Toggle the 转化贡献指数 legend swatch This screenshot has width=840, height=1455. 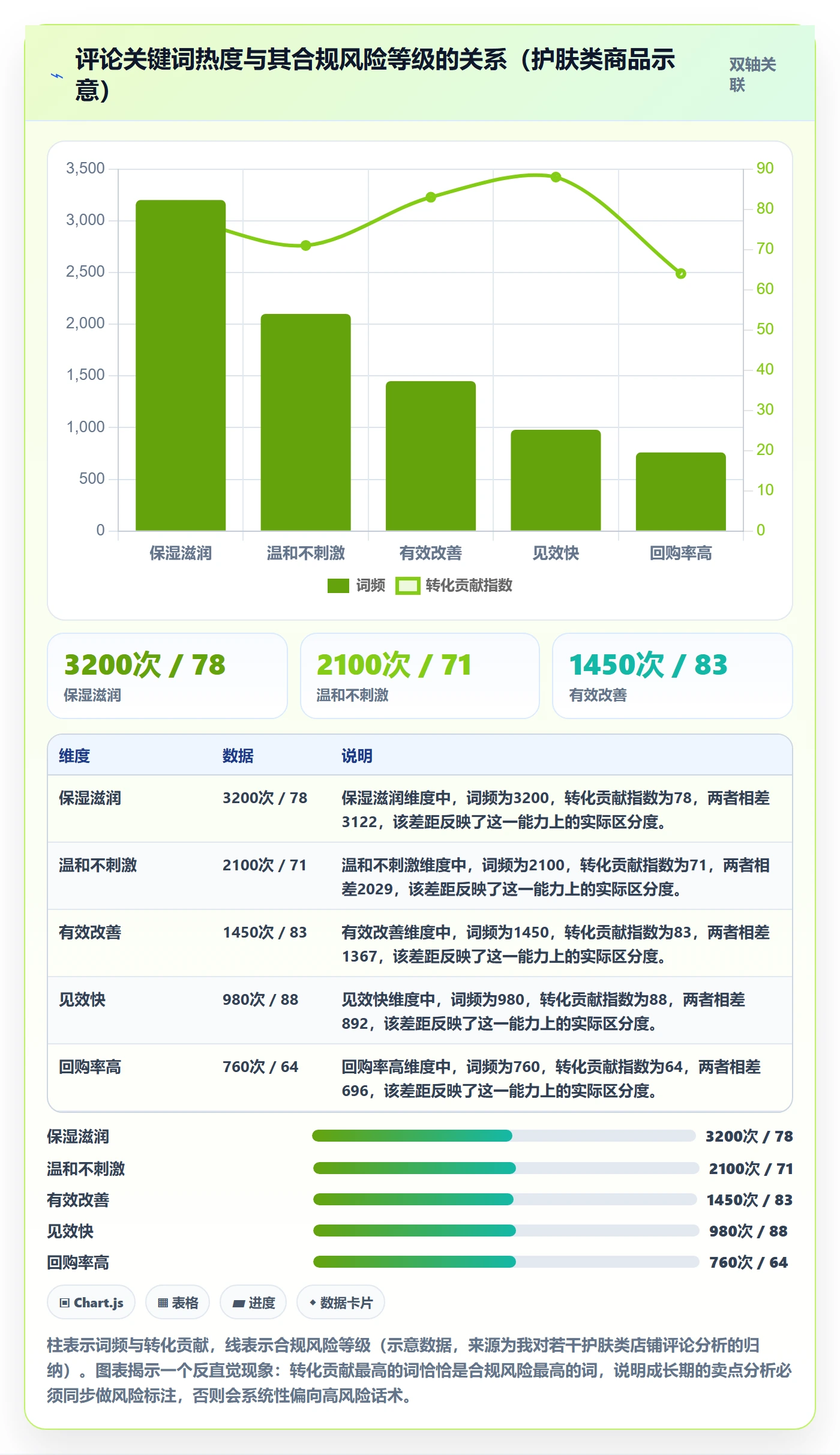(408, 586)
